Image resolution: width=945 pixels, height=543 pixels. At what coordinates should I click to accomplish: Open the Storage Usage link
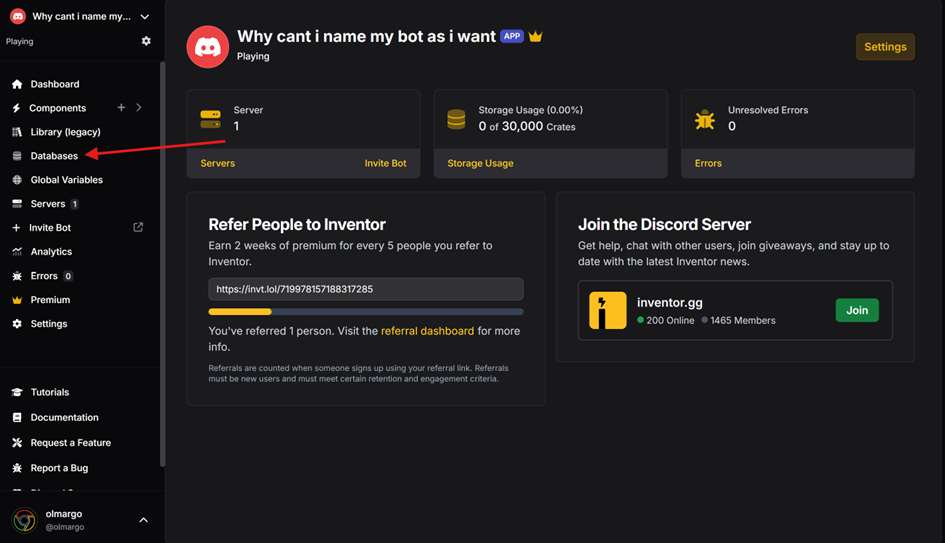[x=480, y=163]
